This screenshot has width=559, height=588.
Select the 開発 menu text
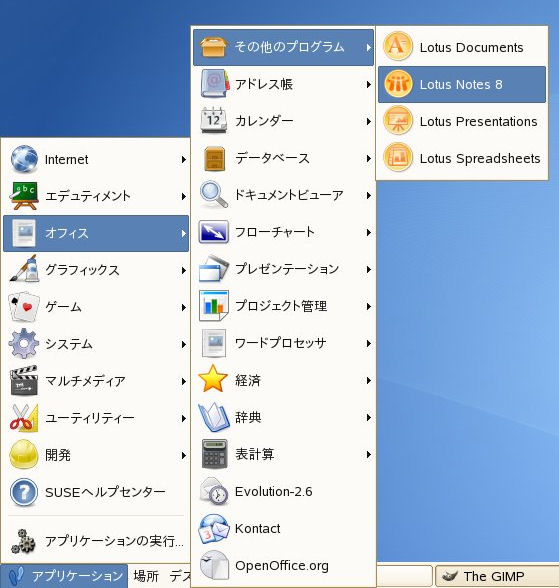(x=58, y=455)
